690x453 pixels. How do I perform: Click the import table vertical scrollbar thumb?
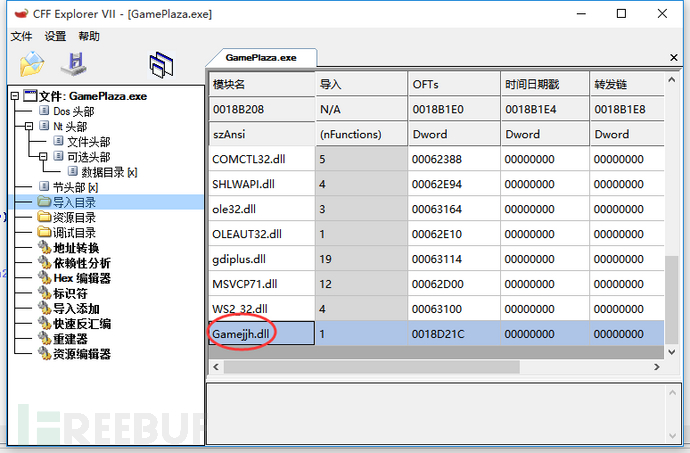pyautogui.click(x=672, y=299)
